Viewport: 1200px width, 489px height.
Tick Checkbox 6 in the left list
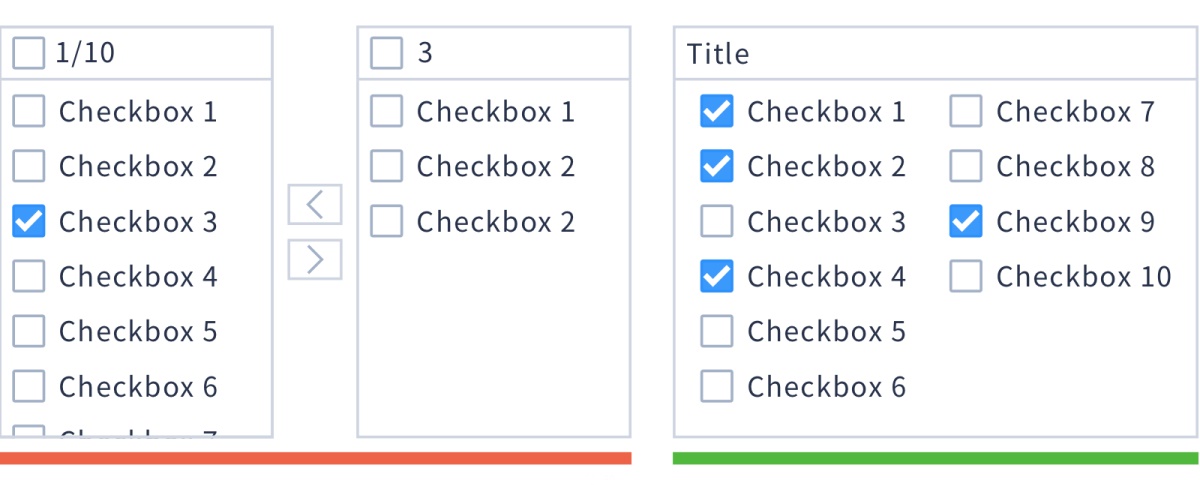[29, 386]
